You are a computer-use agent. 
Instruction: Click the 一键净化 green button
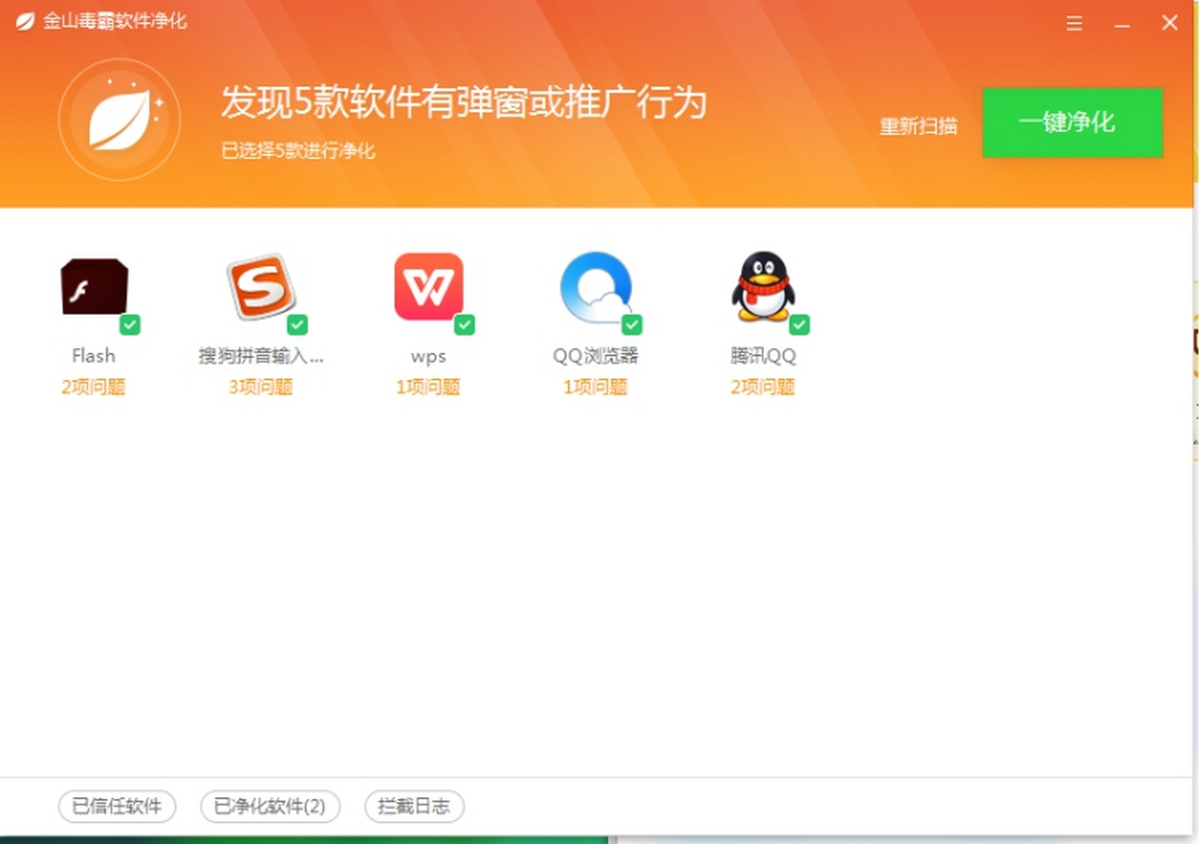point(1072,122)
